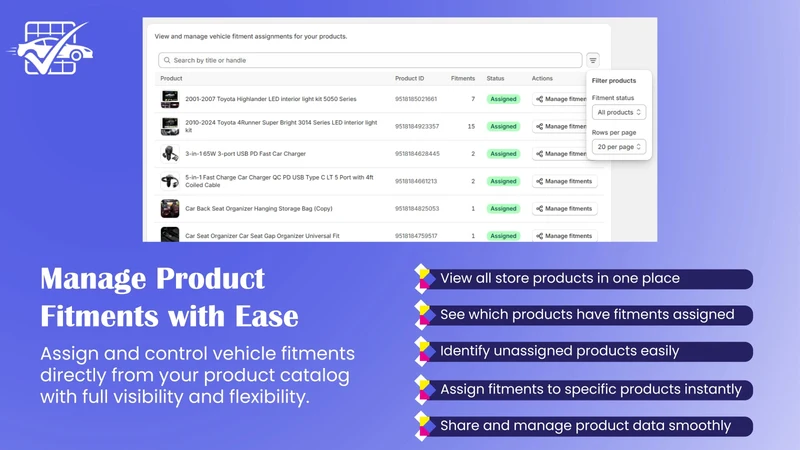The height and width of the screenshot is (450, 800).
Task: Click the 'Rows per page' label
Action: coord(614,133)
